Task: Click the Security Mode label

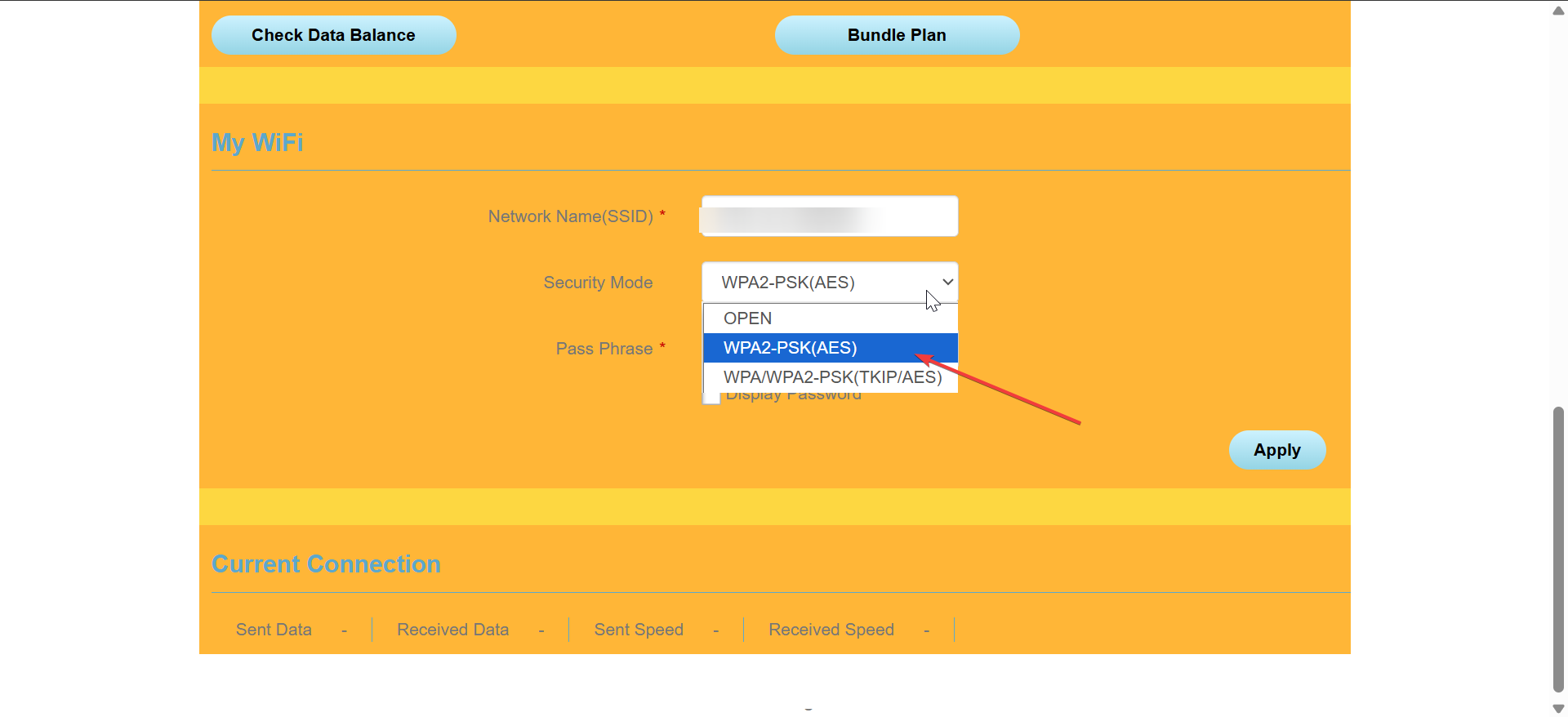Action: 598,283
